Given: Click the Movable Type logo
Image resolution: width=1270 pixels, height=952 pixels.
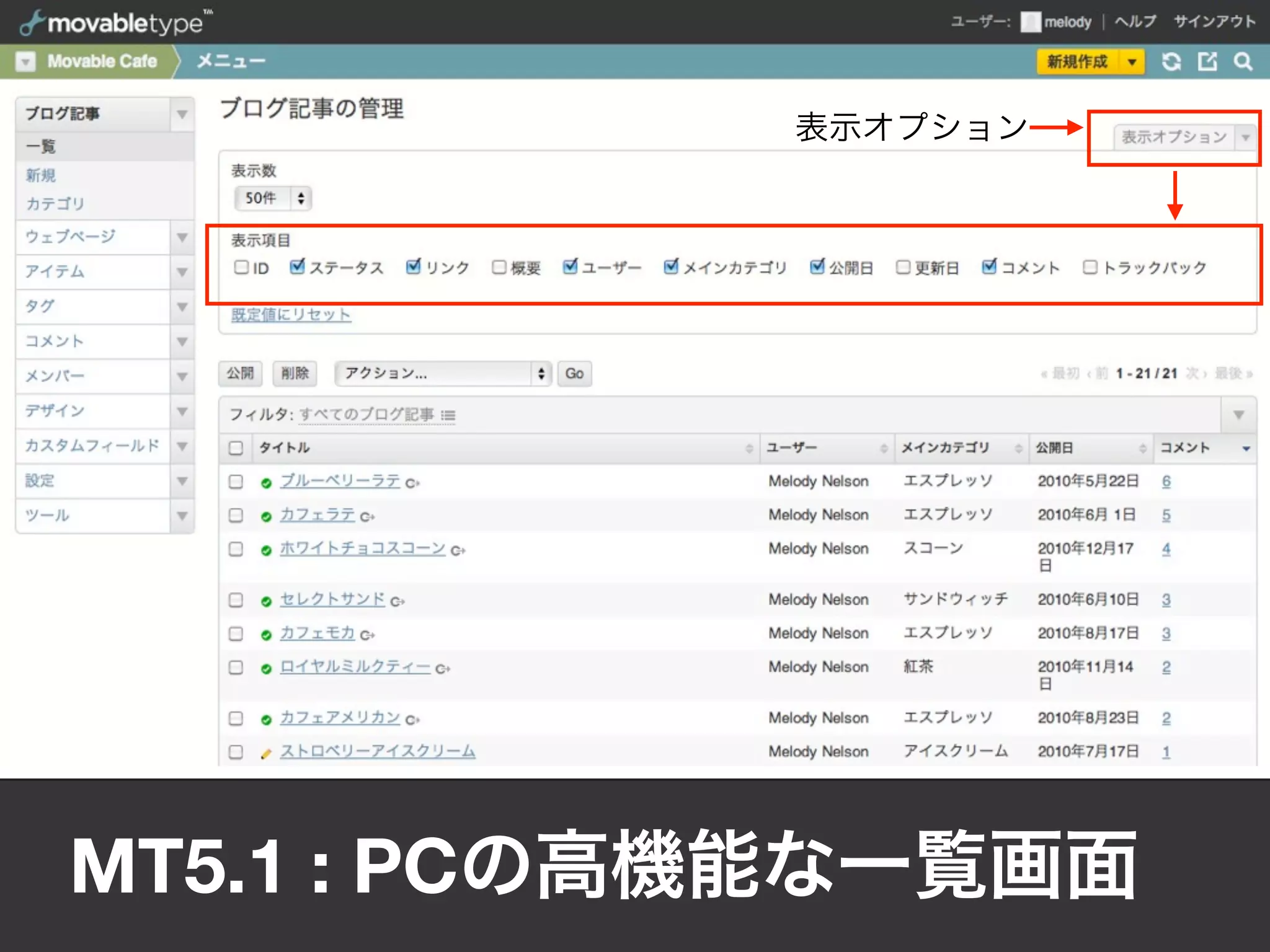Looking at the screenshot, I should tap(115, 22).
